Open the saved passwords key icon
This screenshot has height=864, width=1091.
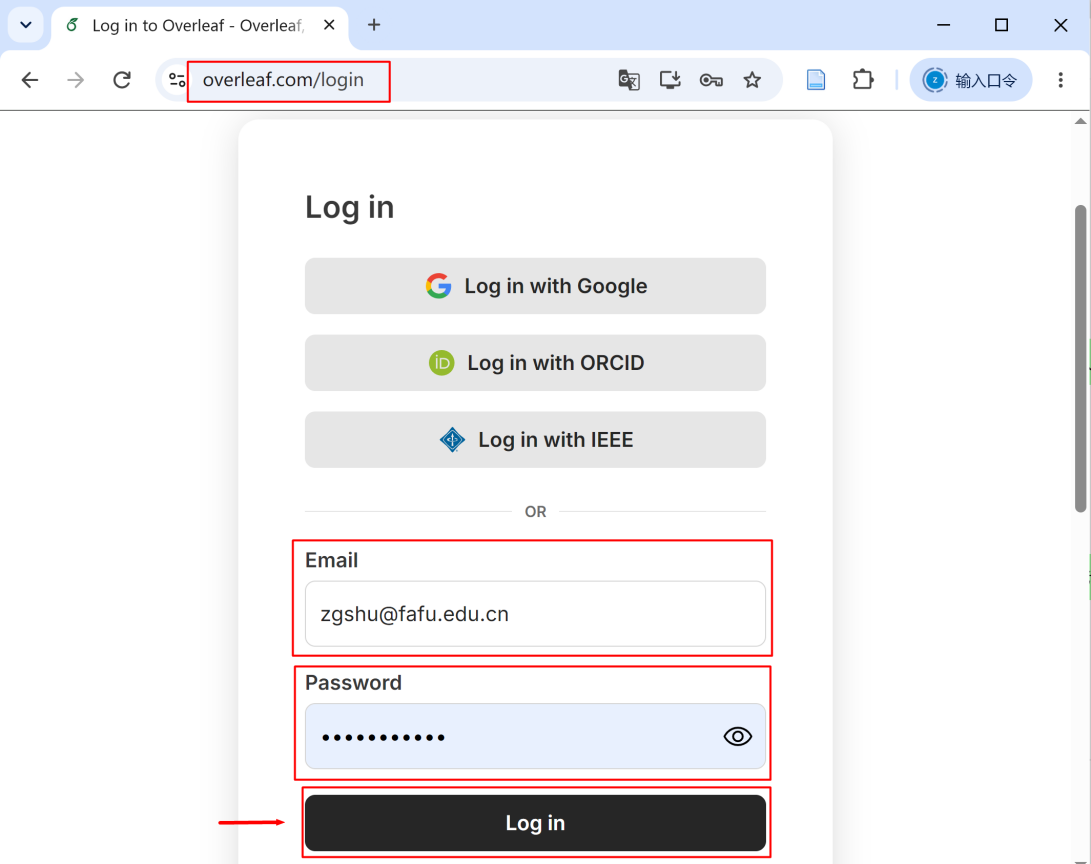[710, 80]
